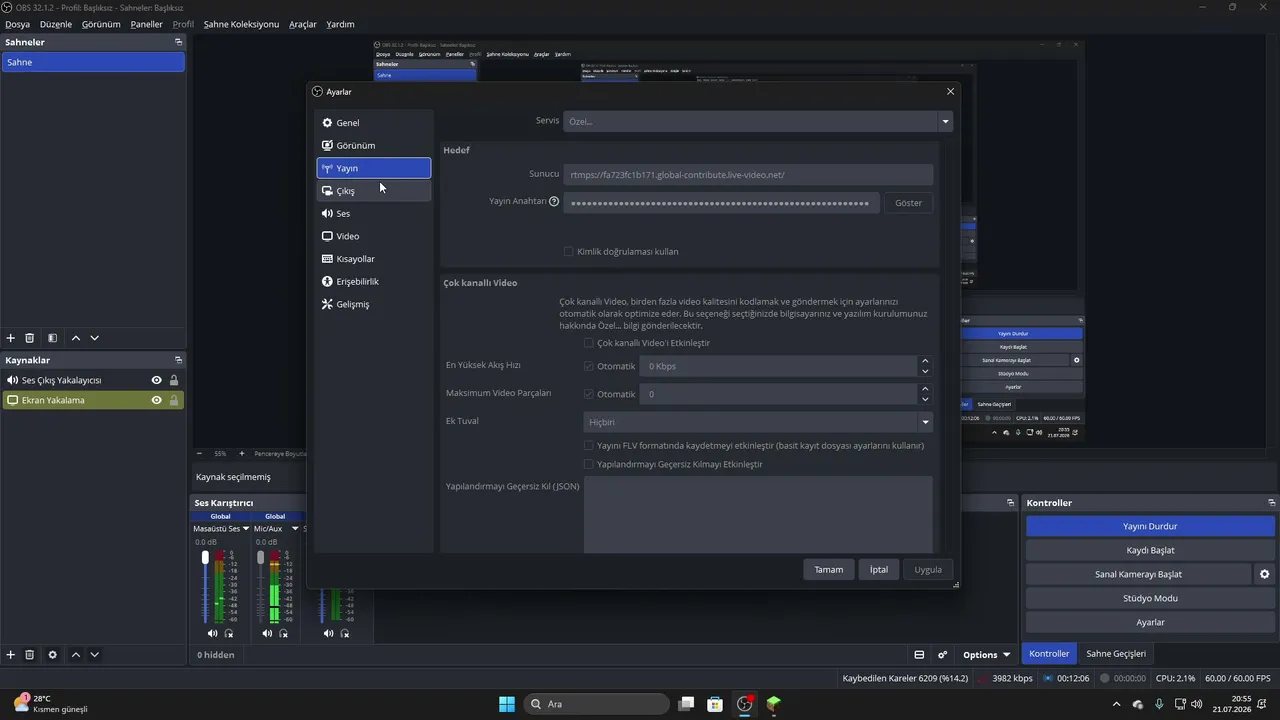This screenshot has height=720, width=1280.
Task: Stop streaming with Yayını Durdur
Action: (x=1150, y=526)
